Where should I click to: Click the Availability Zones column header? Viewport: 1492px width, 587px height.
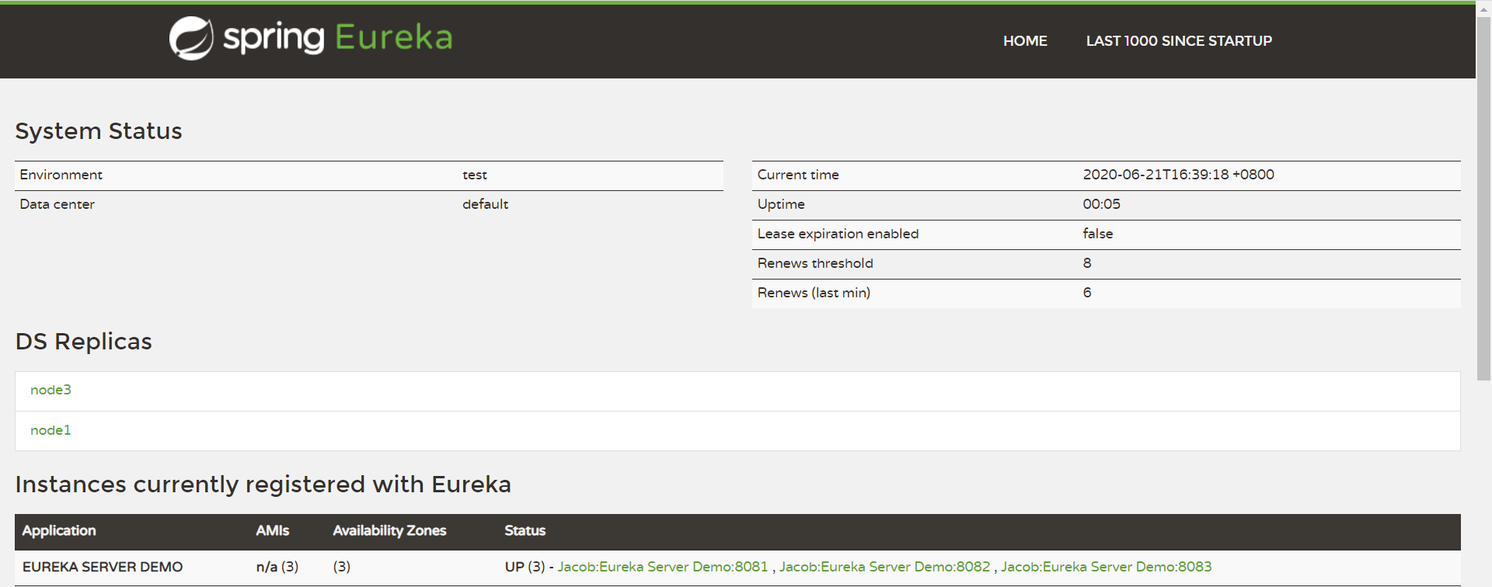click(x=390, y=531)
